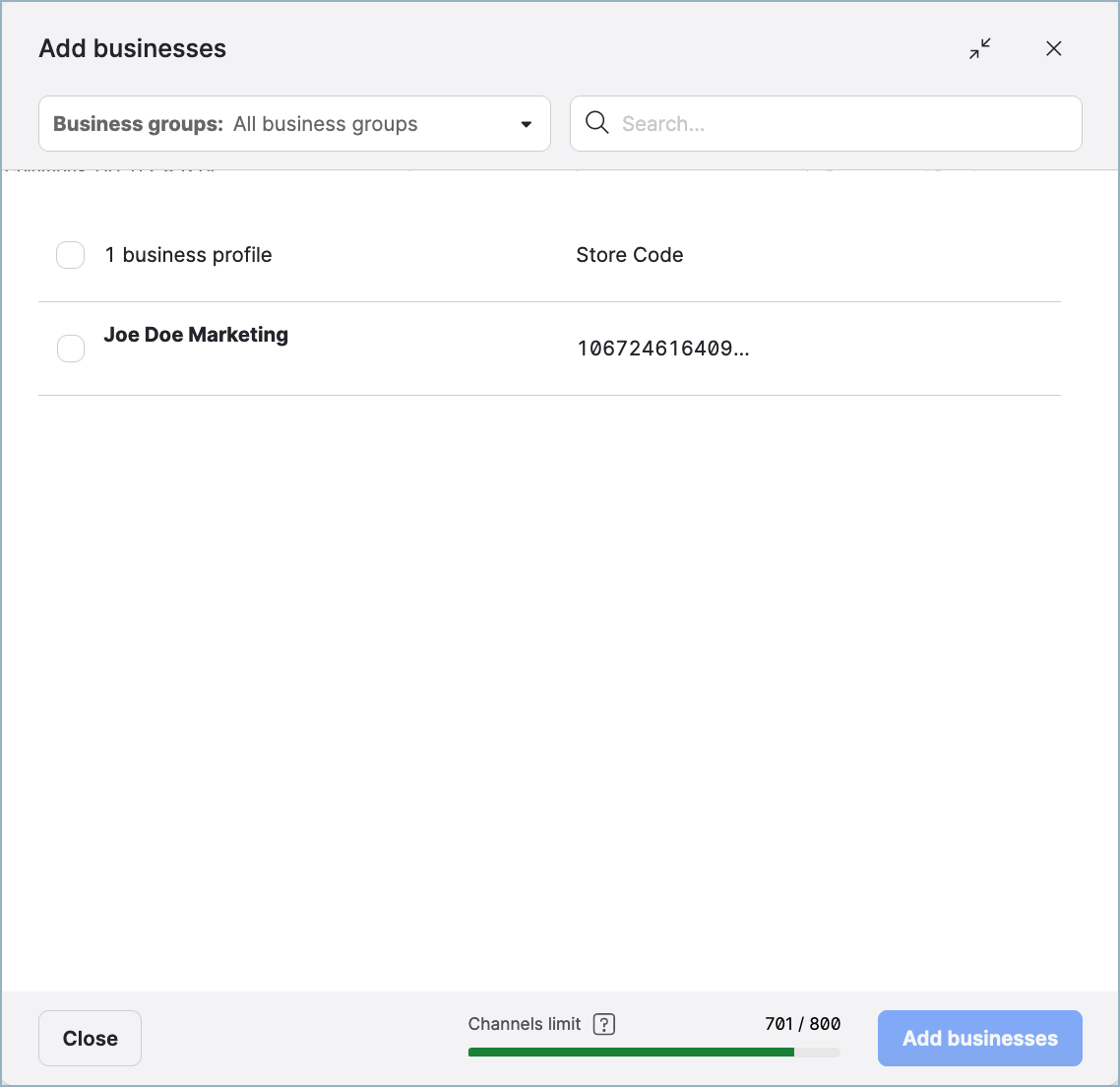
Task: Tick the select-all '1 business profile' checkbox
Action: tap(71, 255)
